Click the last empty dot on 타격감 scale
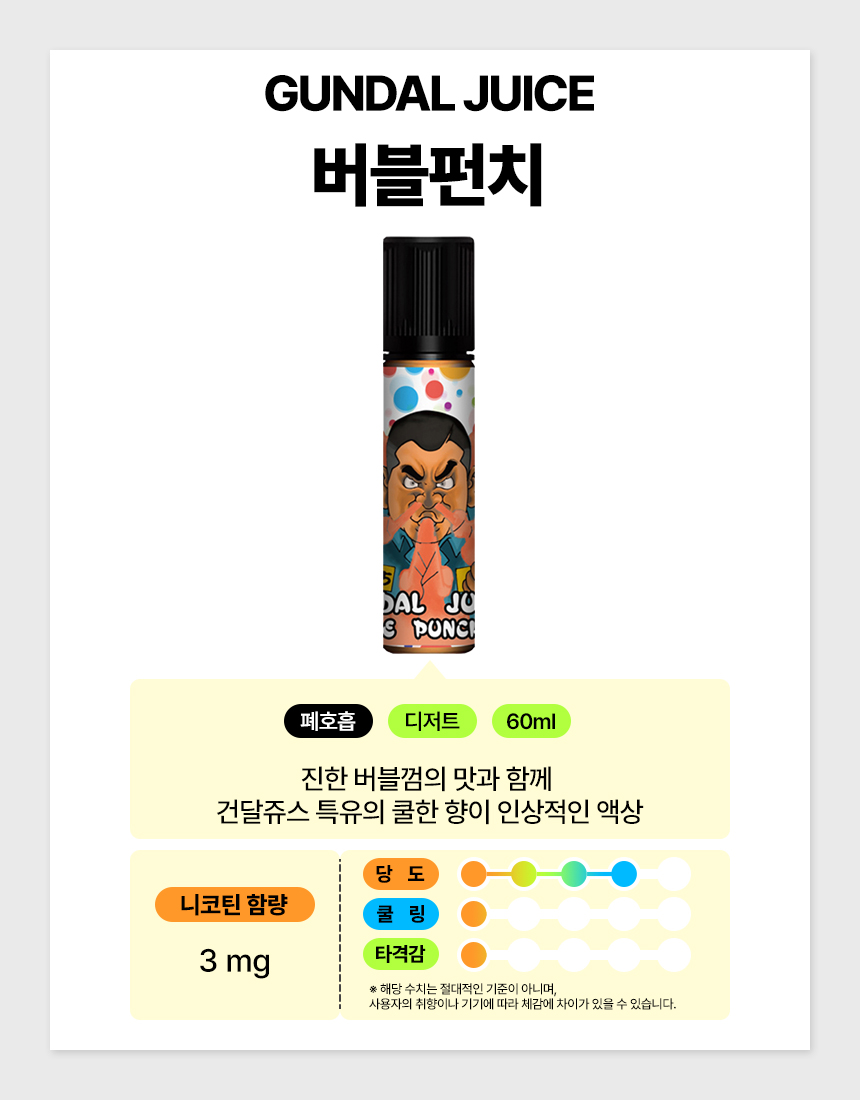This screenshot has width=860, height=1100. 674,955
